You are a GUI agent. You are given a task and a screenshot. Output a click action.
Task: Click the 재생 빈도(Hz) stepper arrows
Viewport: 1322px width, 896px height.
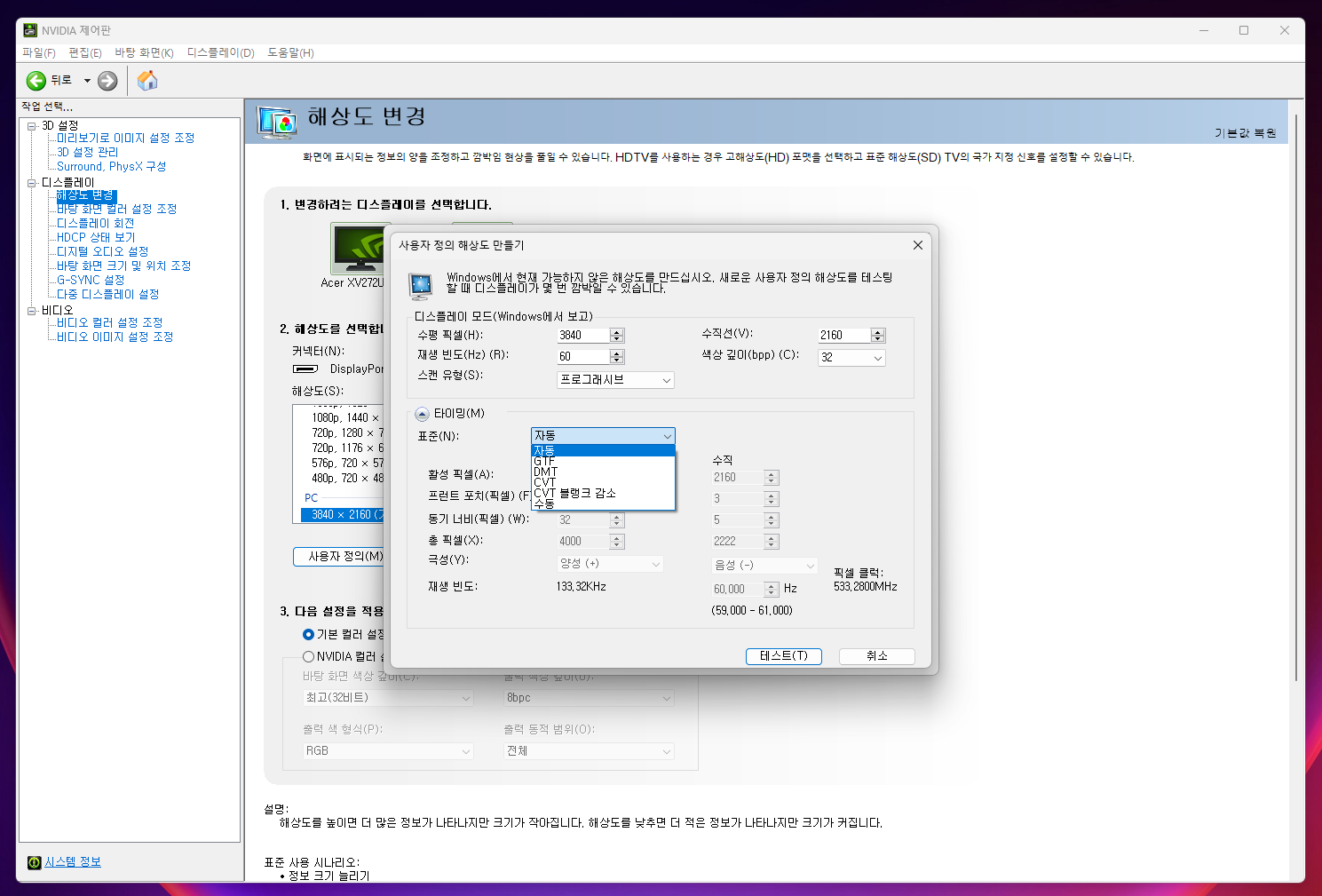(617, 357)
